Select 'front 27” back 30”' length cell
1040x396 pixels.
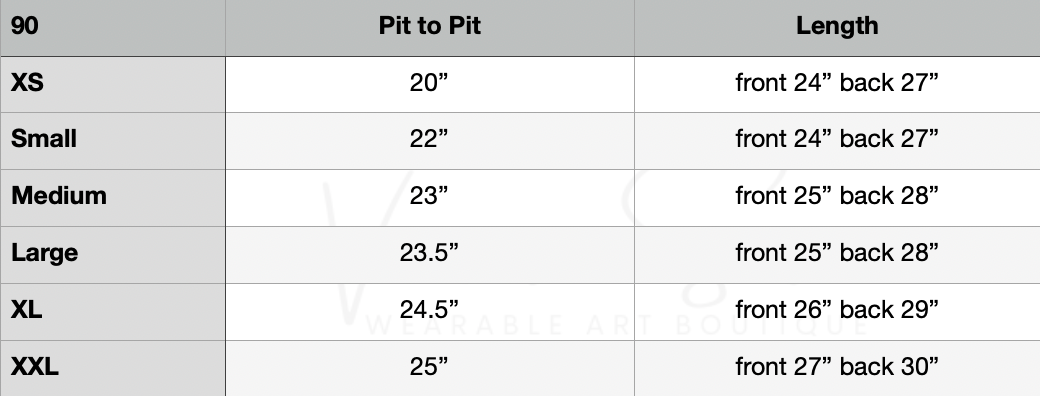click(x=837, y=368)
